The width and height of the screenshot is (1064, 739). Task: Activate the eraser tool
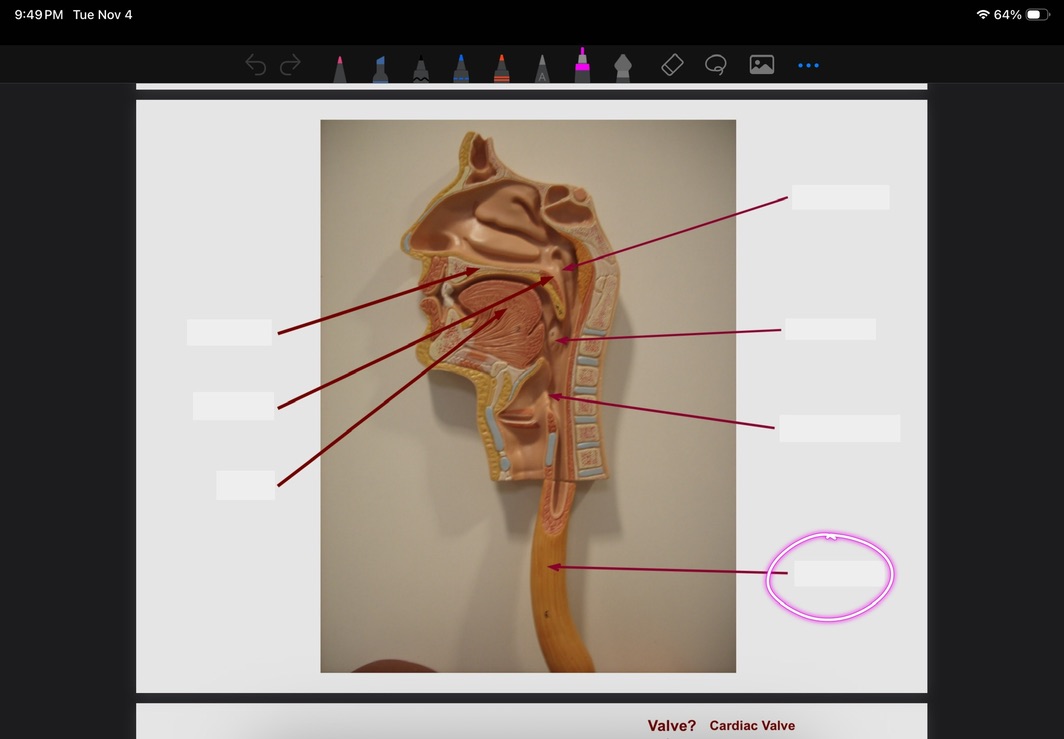672,65
